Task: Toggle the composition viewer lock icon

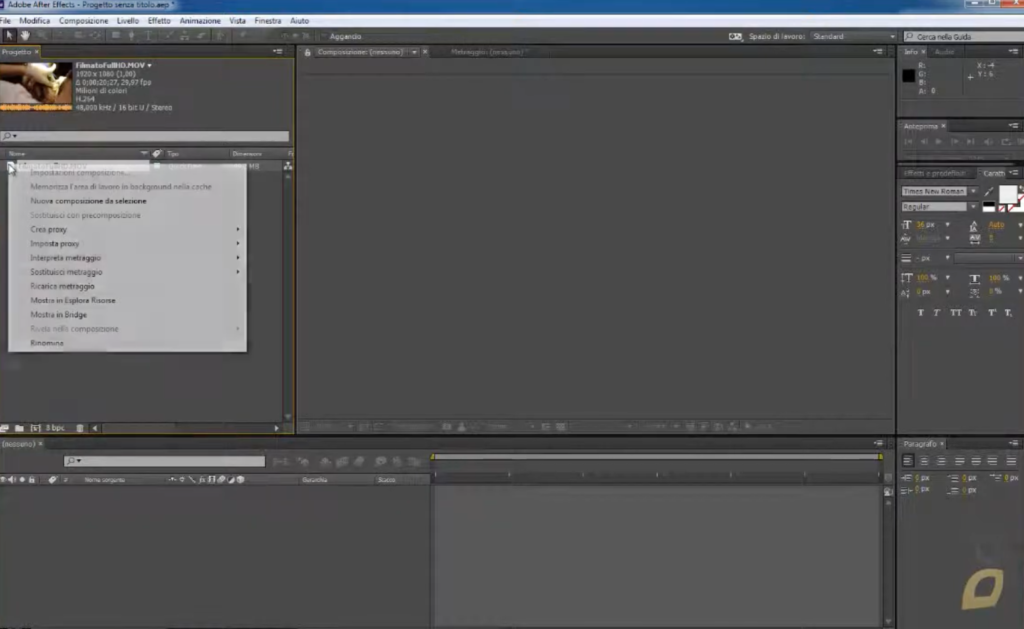Action: point(308,52)
